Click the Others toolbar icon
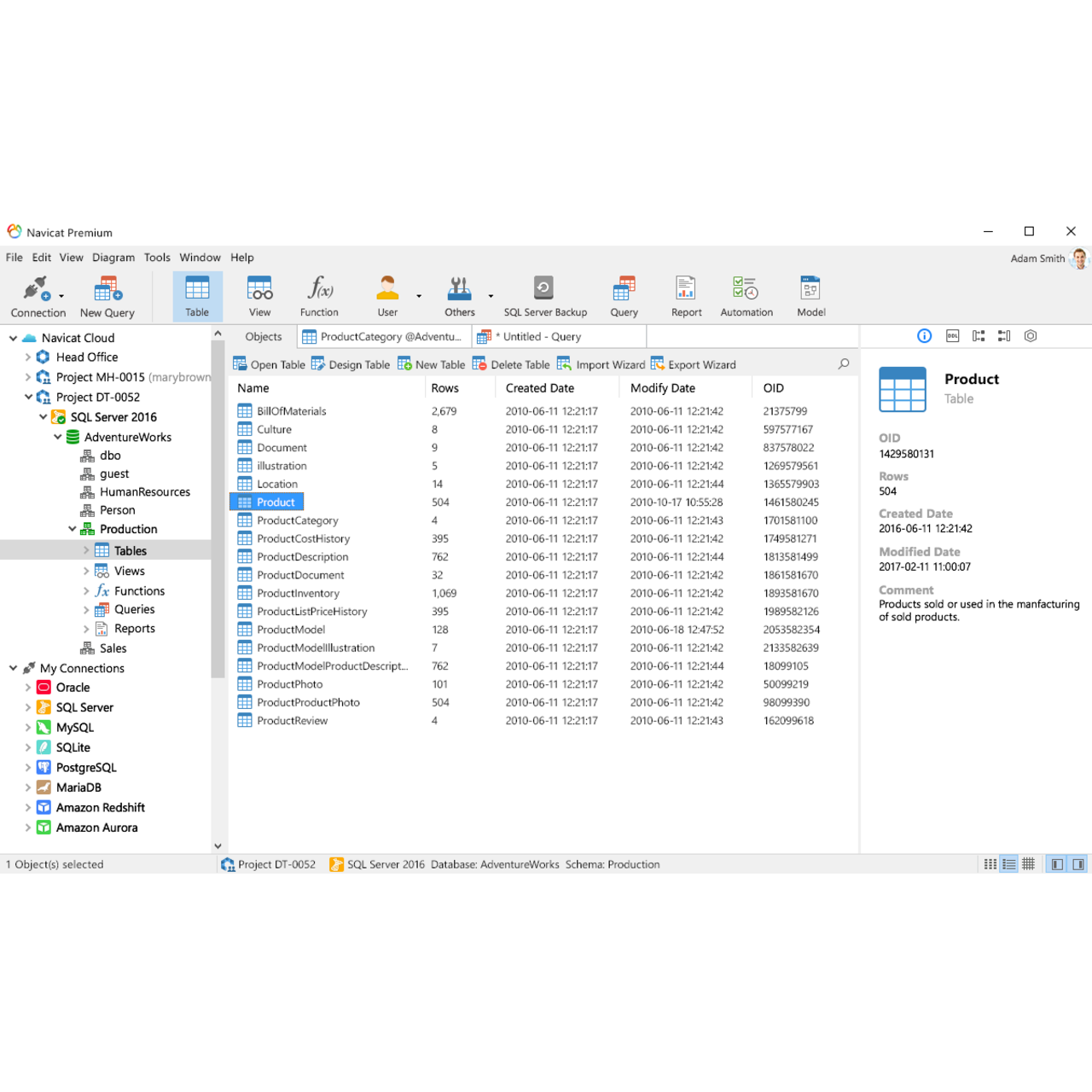 (459, 297)
